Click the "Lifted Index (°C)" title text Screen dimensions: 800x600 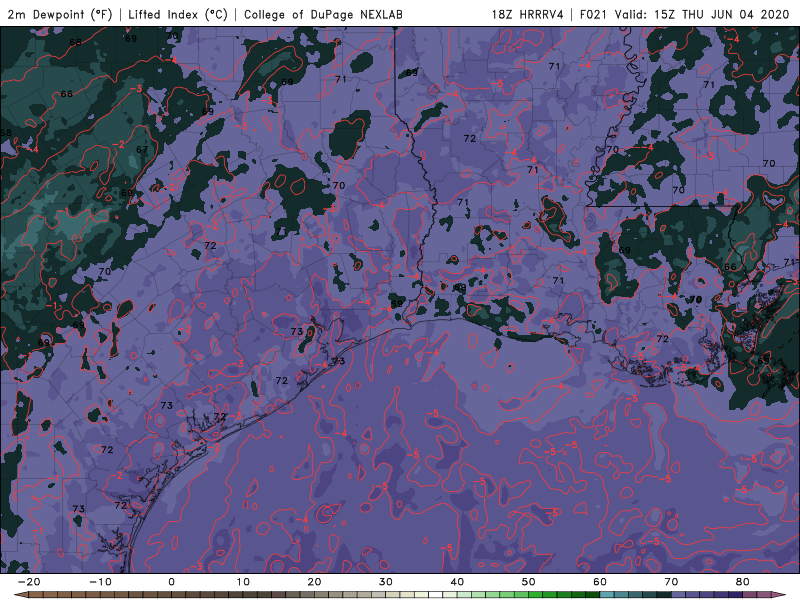click(178, 14)
